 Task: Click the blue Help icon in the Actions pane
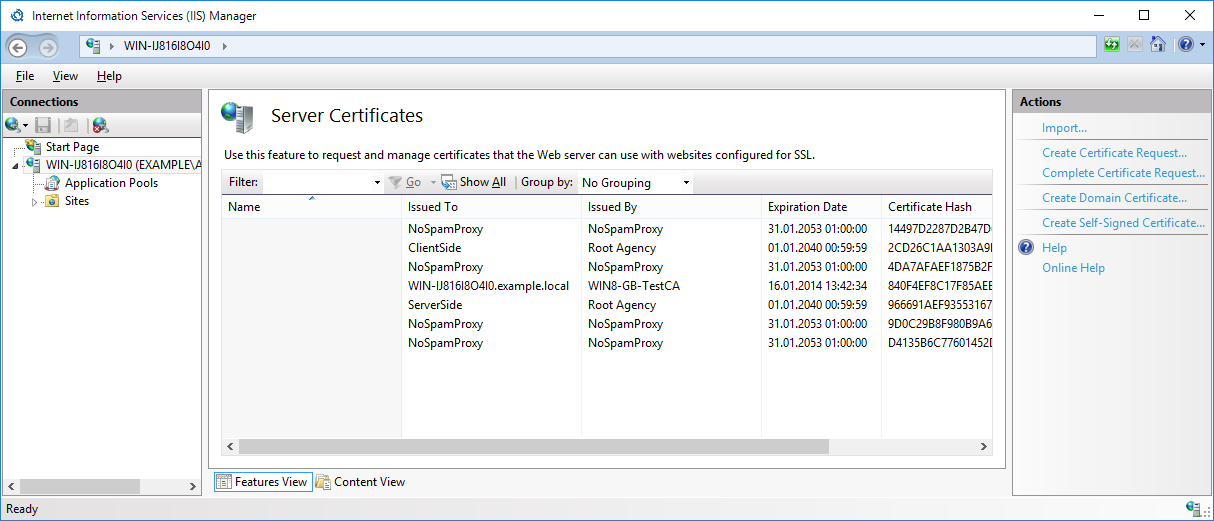1025,248
